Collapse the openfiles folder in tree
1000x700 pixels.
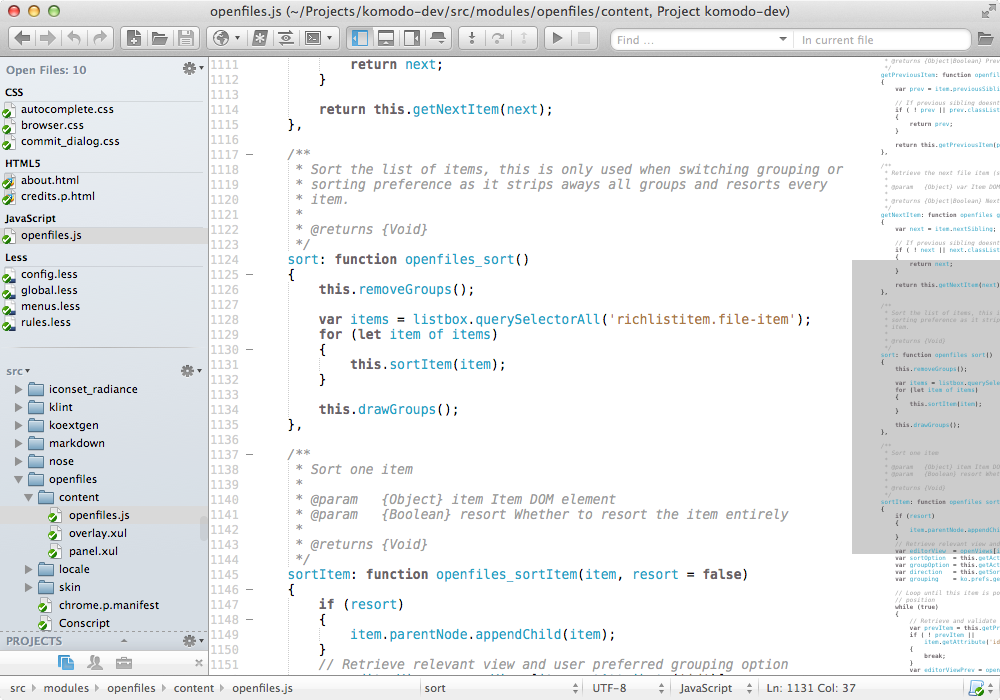pyautogui.click(x=18, y=479)
